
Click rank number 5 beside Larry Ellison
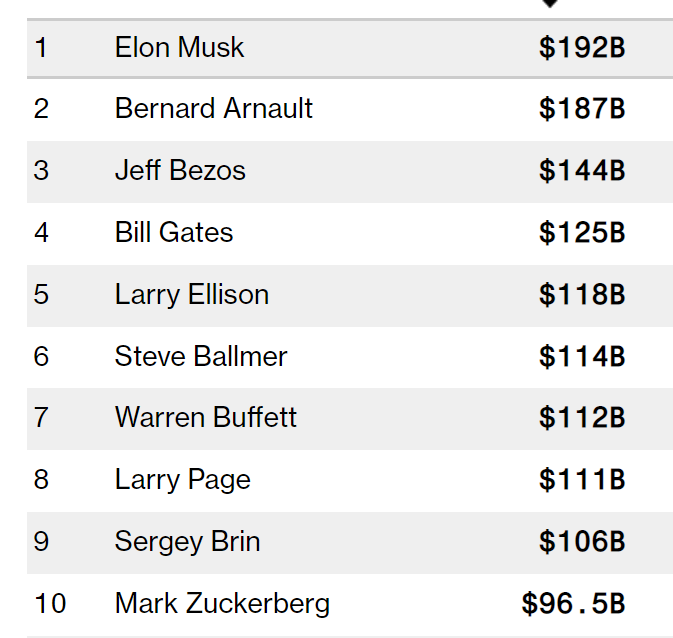[40, 294]
